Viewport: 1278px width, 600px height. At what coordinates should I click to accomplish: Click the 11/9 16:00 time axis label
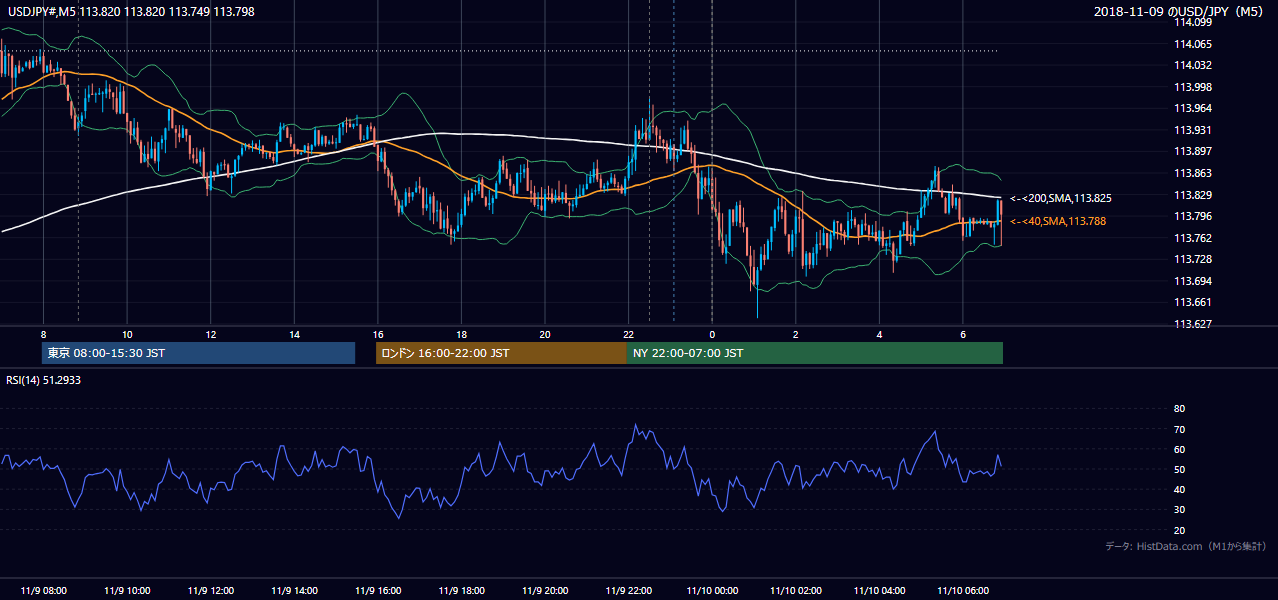click(x=377, y=591)
